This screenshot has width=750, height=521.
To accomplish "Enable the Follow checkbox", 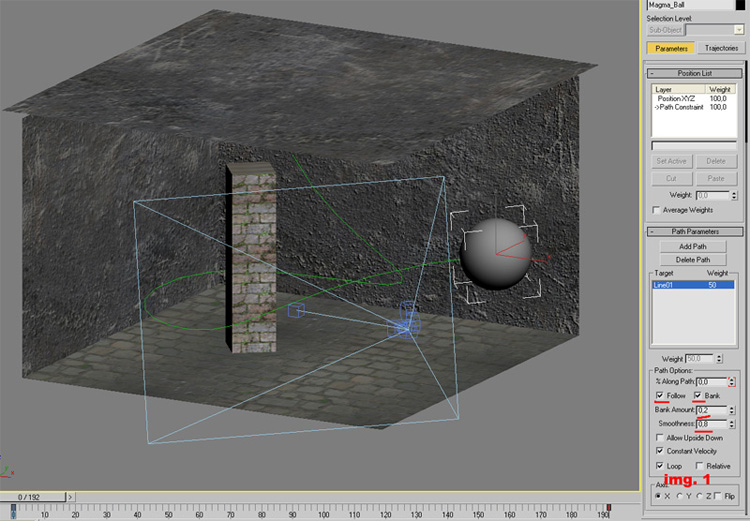I will point(659,396).
